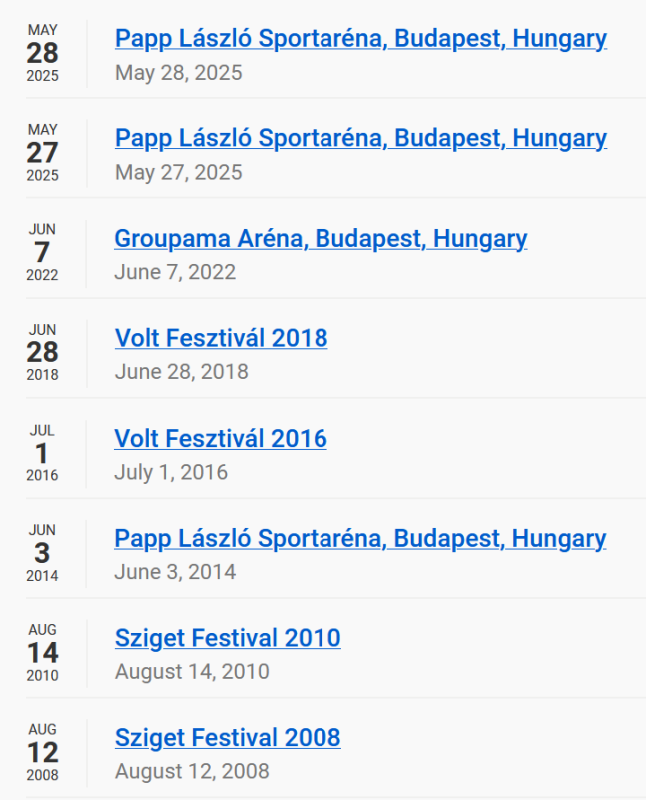Open Groupama Aréna, Budapest, Hungary link
The height and width of the screenshot is (800, 646).
click(320, 239)
